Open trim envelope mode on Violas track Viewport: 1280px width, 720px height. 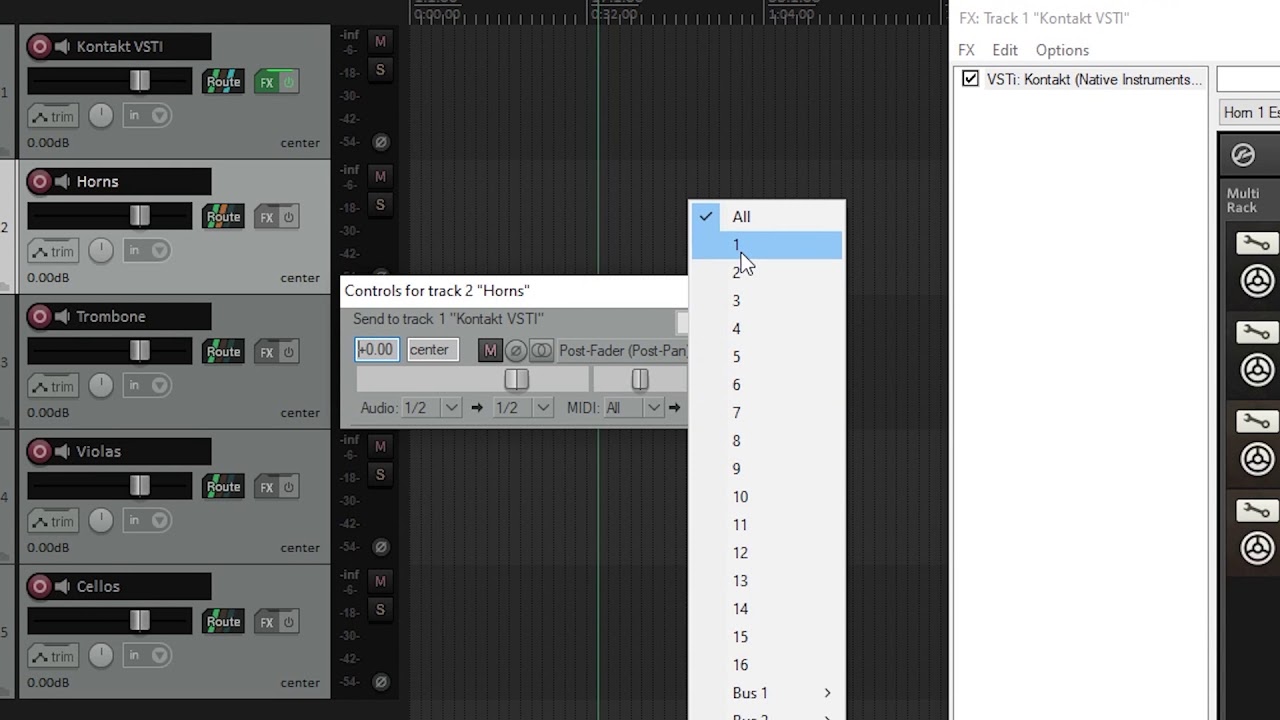pos(53,521)
